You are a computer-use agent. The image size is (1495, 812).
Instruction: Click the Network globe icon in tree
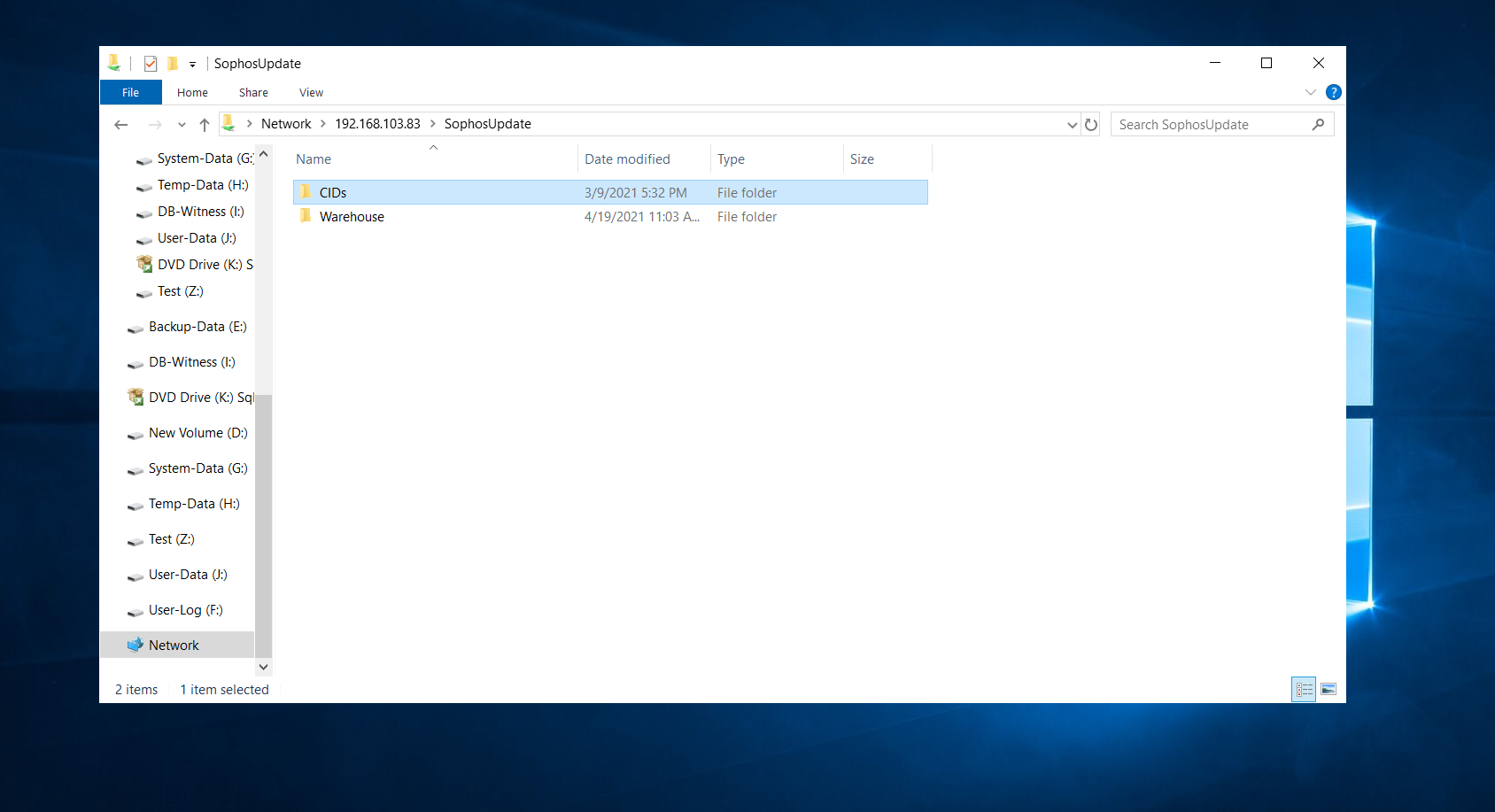click(x=136, y=645)
